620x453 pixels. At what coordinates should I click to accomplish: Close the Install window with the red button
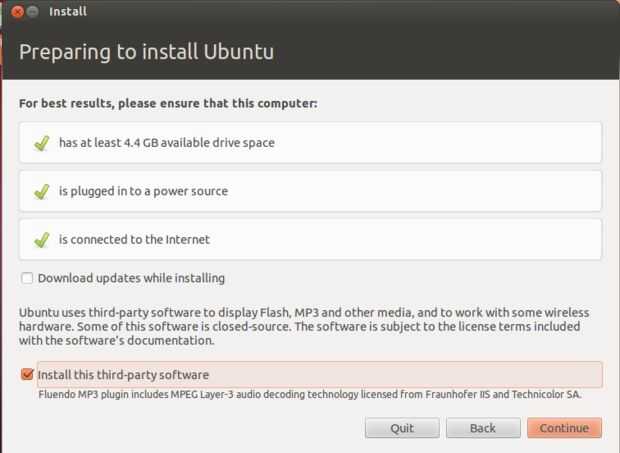18,13
